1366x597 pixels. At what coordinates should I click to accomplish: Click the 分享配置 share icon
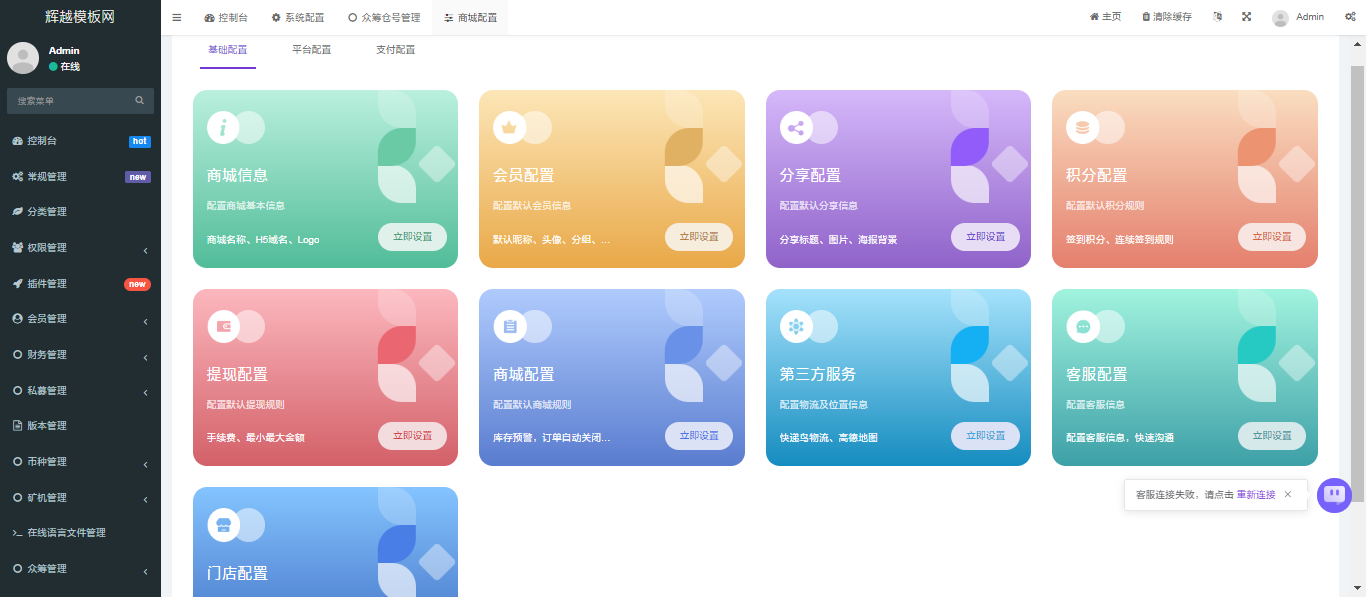[x=796, y=127]
